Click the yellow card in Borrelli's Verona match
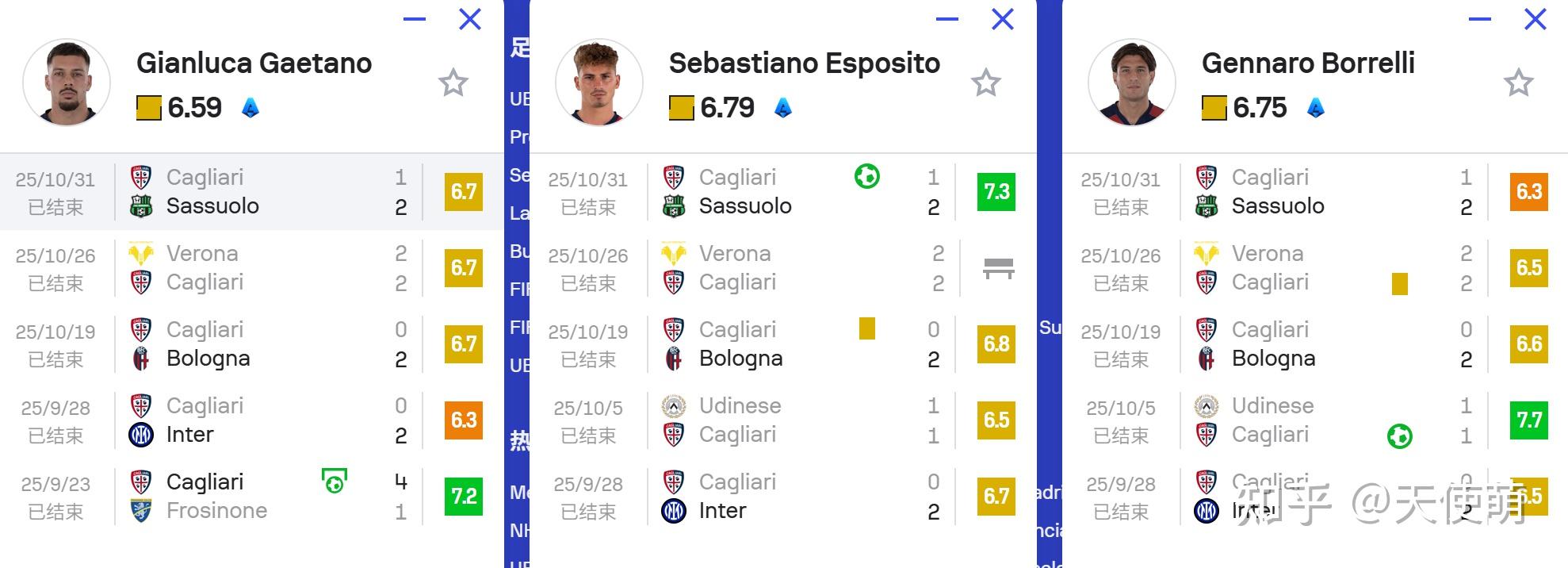Image resolution: width=1568 pixels, height=568 pixels. pyautogui.click(x=1400, y=284)
